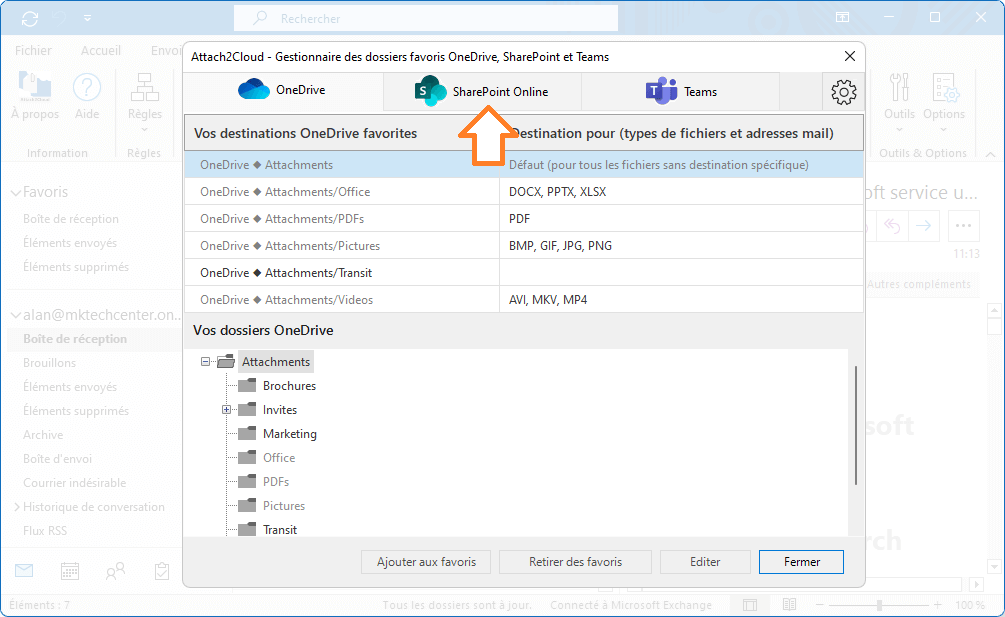
Task: Open the Tasks icon in bottom navigation
Action: (161, 570)
